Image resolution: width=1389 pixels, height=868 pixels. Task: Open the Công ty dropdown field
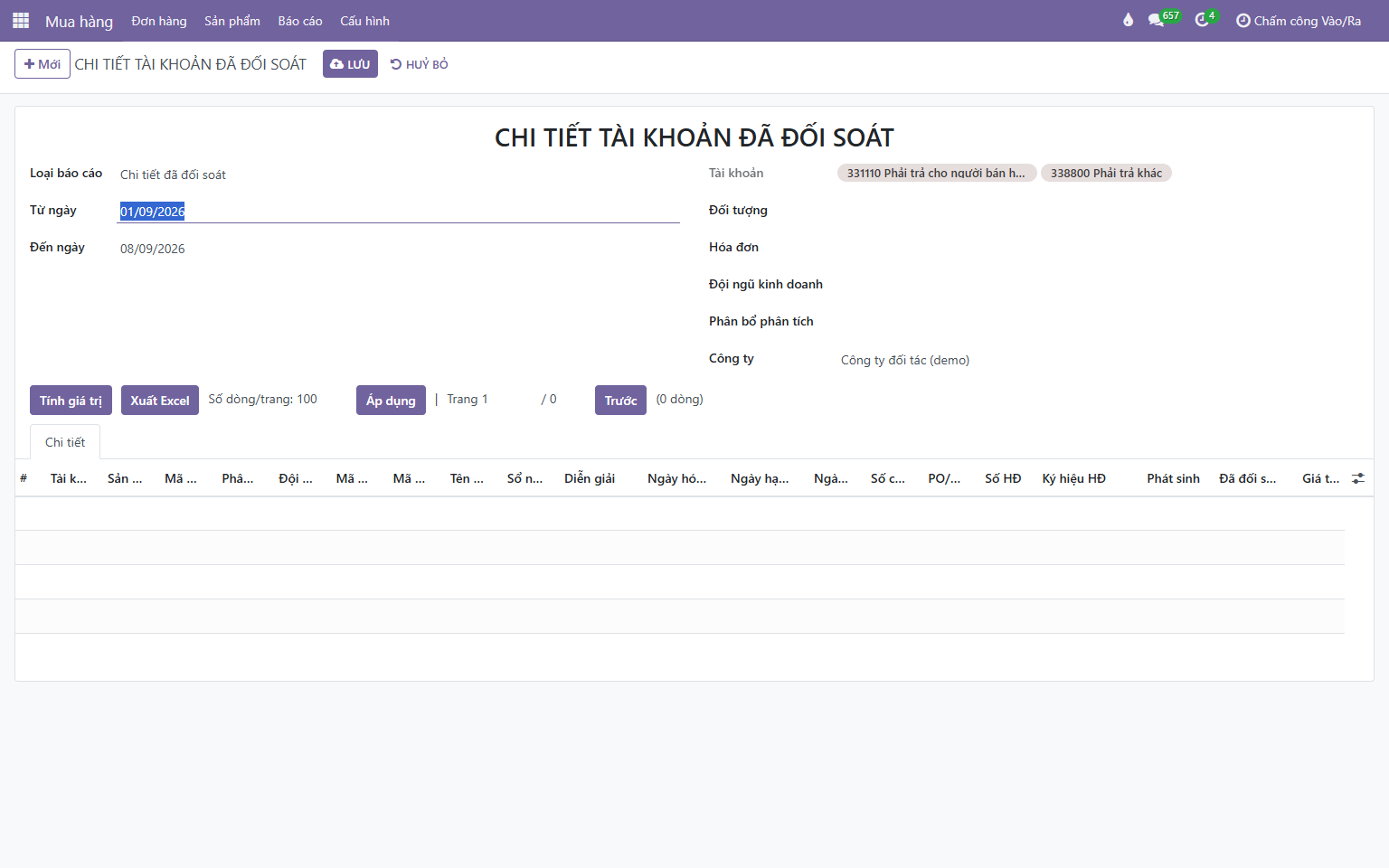tap(1098, 360)
